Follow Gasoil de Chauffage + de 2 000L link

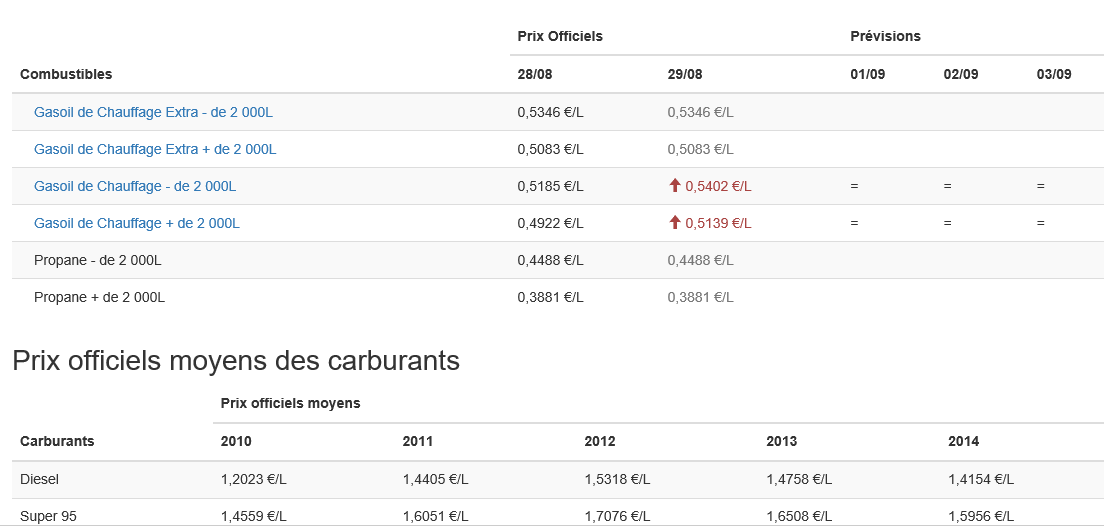[x=137, y=223]
